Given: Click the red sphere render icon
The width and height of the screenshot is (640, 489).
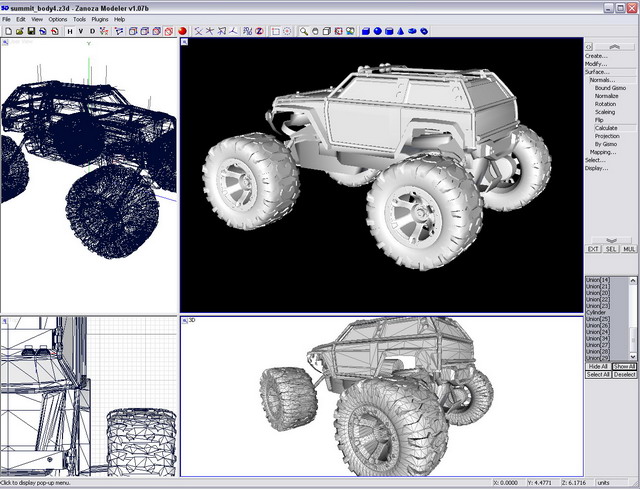Looking at the screenshot, I should [x=183, y=31].
